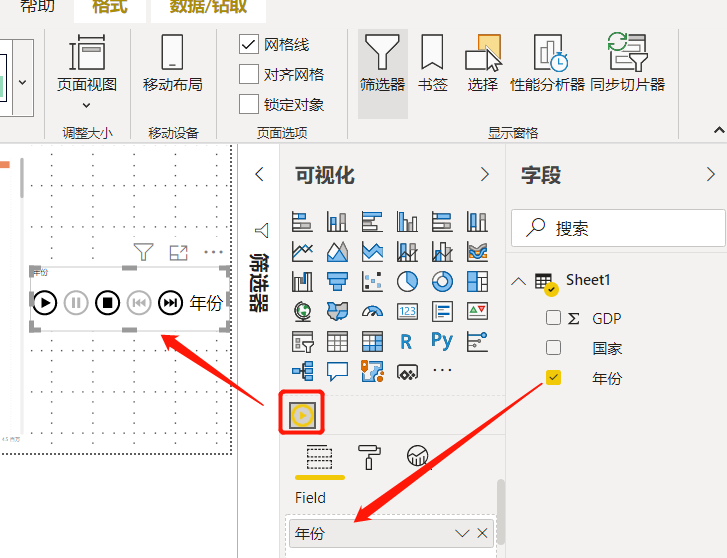Click the 搜索 fields search box
727x558 pixels.
pos(618,228)
